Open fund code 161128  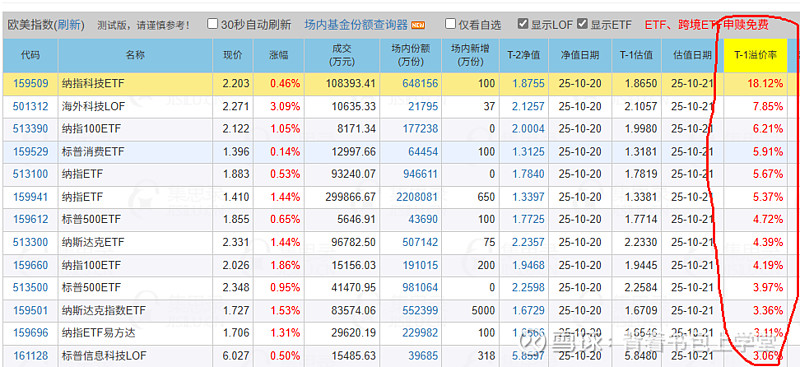pyautogui.click(x=31, y=355)
